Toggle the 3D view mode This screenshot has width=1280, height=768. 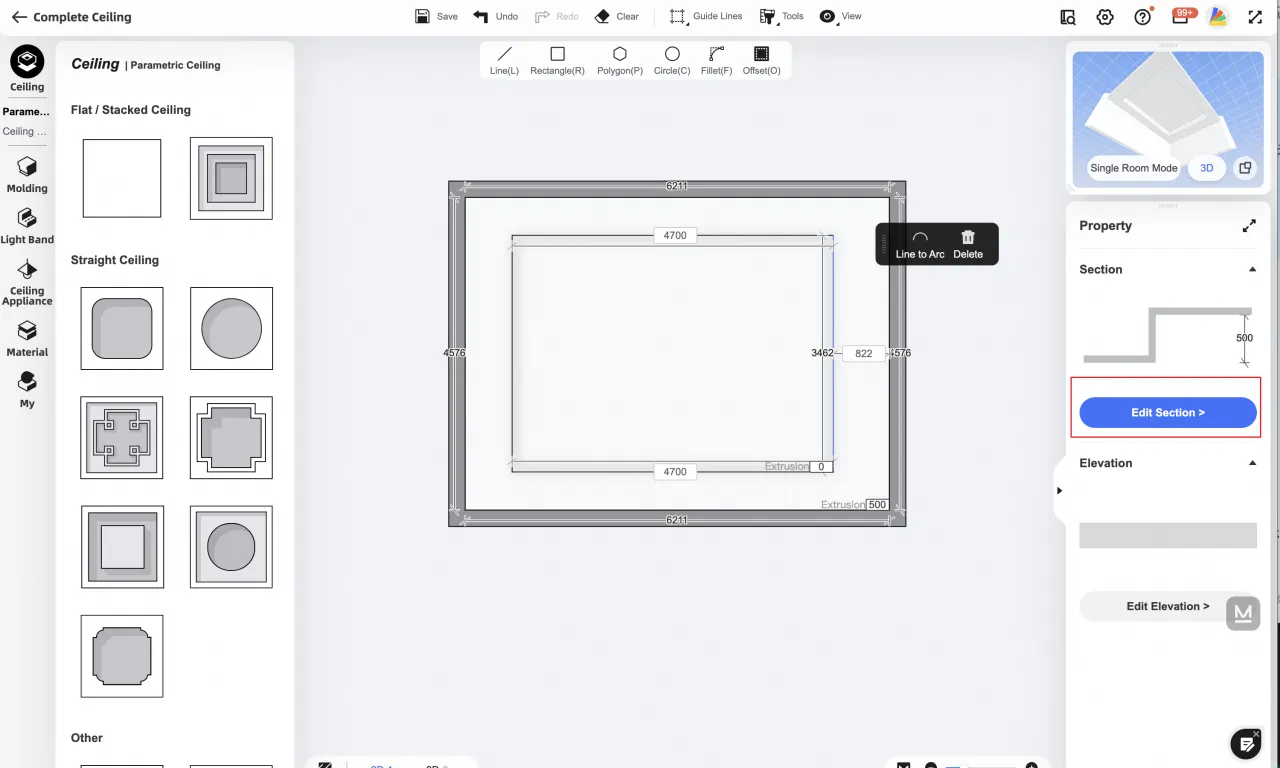[x=1206, y=168]
